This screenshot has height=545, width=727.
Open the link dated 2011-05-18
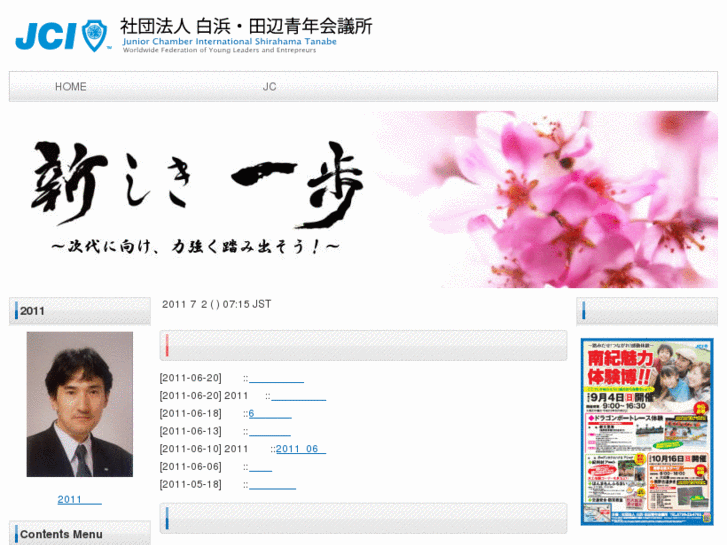[x=272, y=484]
